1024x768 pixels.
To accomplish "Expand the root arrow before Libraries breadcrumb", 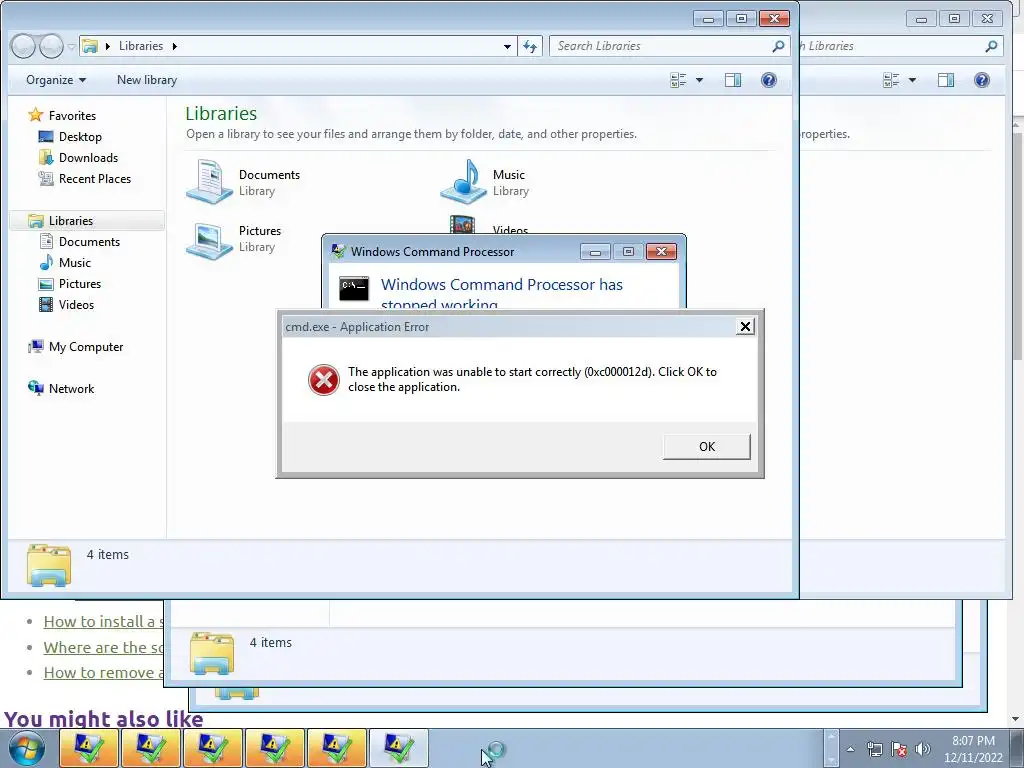I will 108,46.
